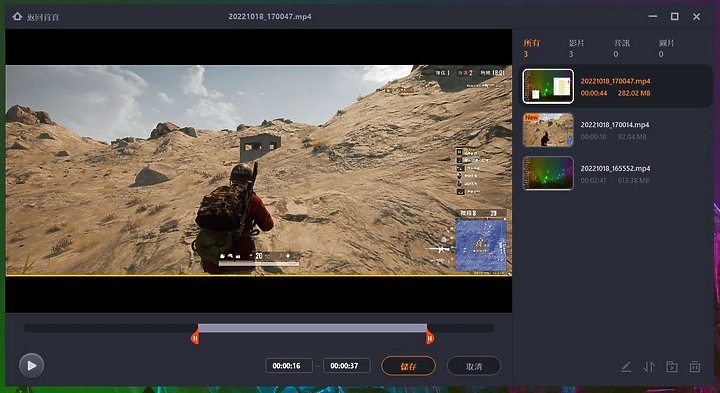This screenshot has width=720, height=393.
Task: Click the delete trash icon
Action: point(695,367)
